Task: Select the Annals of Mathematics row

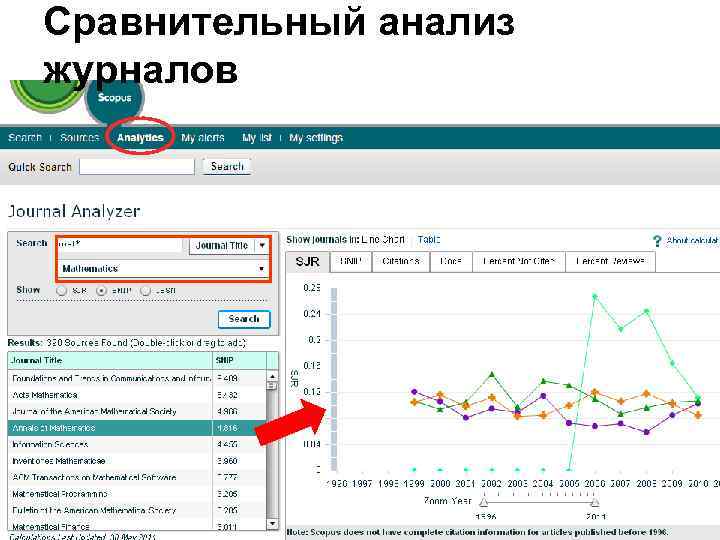Action: click(137, 428)
